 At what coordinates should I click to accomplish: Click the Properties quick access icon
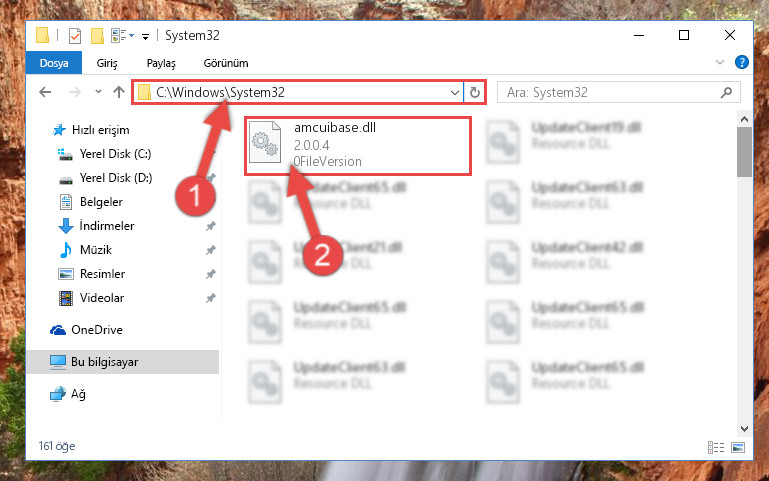click(75, 36)
